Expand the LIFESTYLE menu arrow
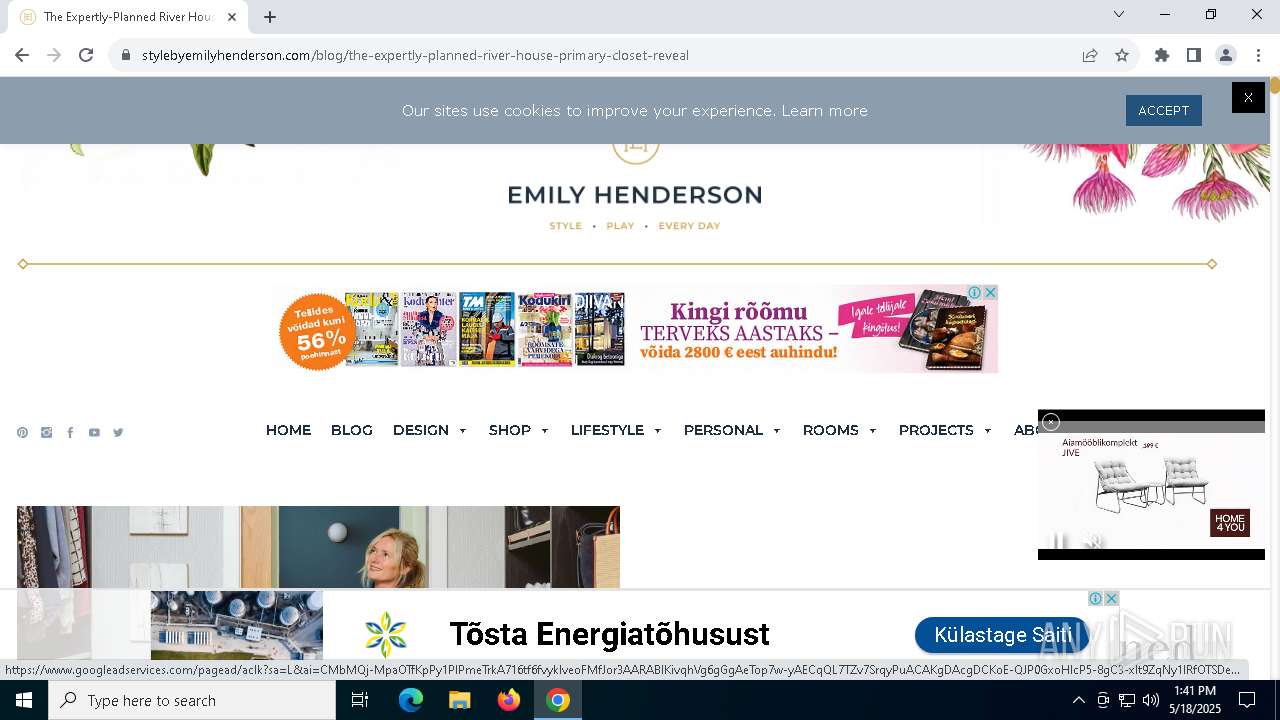The image size is (1280, 720). click(x=657, y=431)
